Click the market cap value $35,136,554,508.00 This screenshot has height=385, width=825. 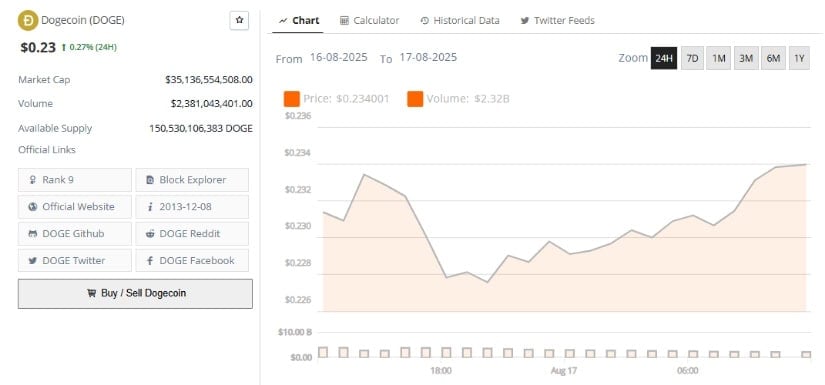[208, 80]
